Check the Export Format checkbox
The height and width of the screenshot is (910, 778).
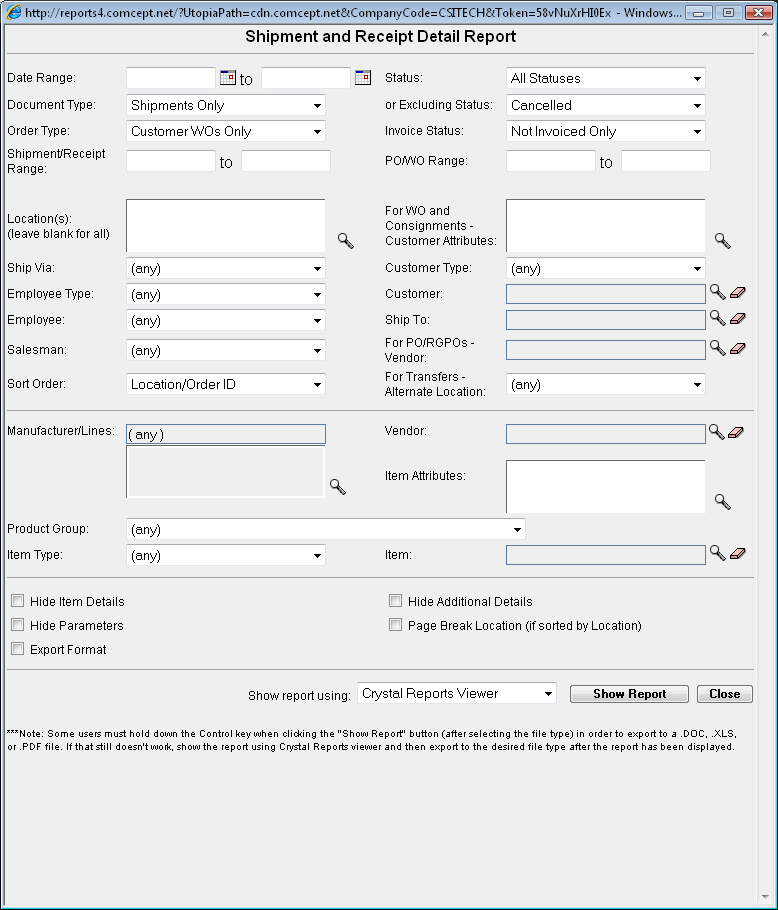tap(18, 649)
